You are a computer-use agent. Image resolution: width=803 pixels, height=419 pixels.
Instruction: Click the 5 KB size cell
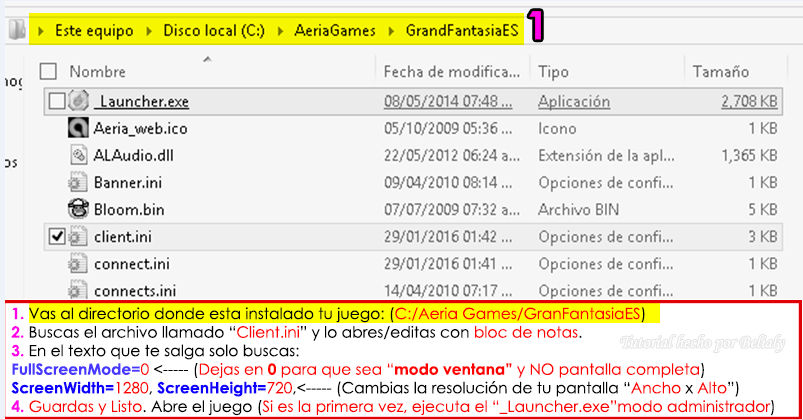coord(763,210)
